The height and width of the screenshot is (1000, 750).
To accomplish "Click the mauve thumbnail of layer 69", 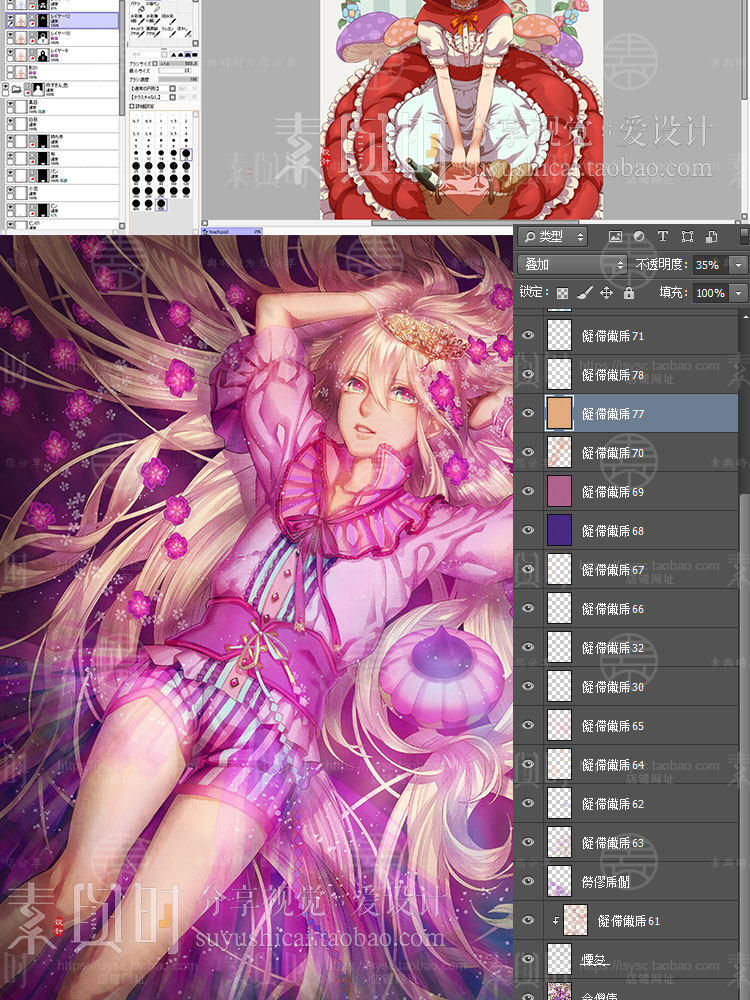I will 559,491.
